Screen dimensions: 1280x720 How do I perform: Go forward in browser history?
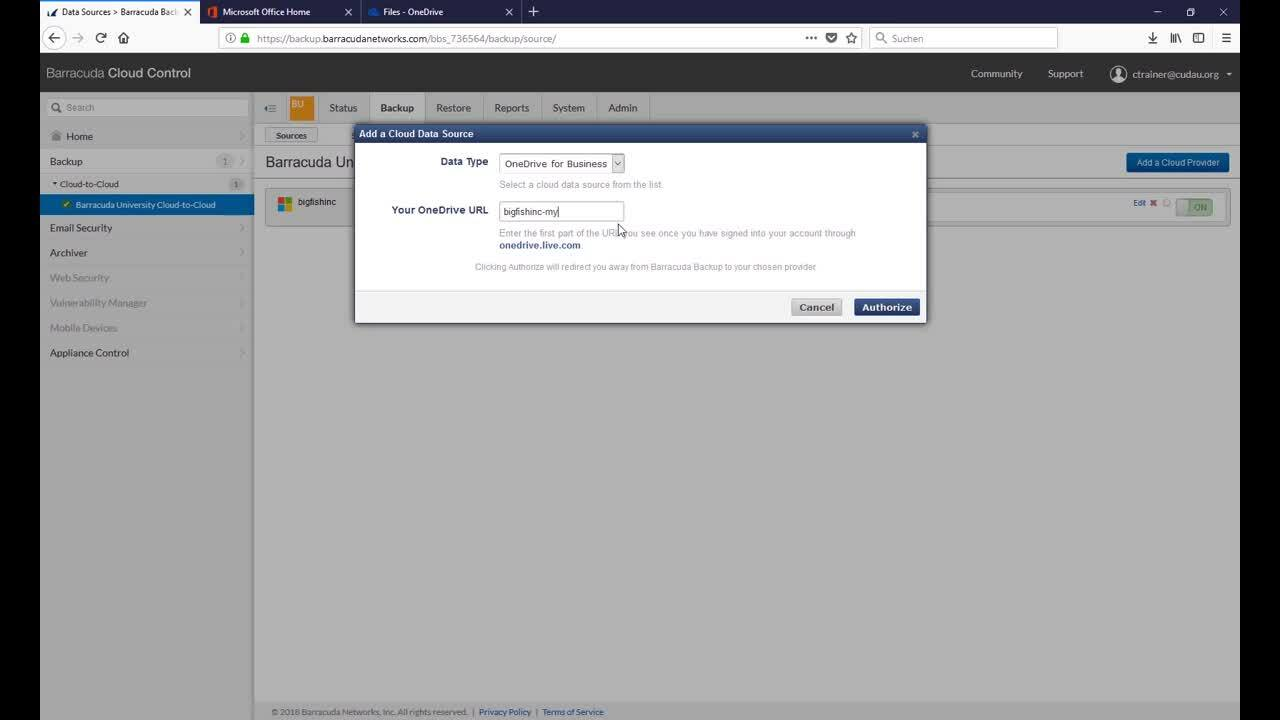click(78, 38)
